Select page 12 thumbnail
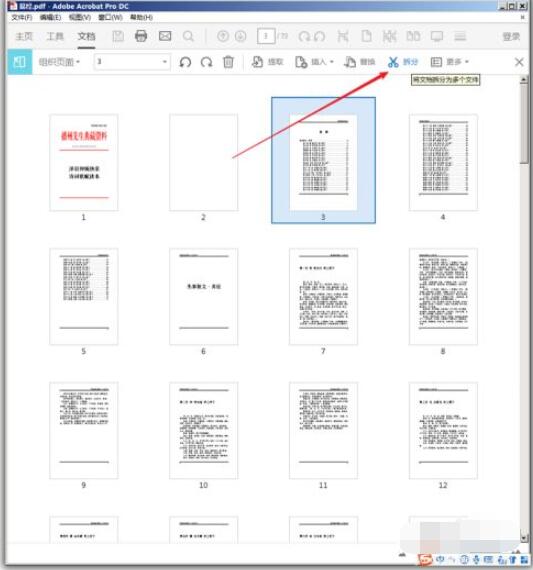 (443, 430)
